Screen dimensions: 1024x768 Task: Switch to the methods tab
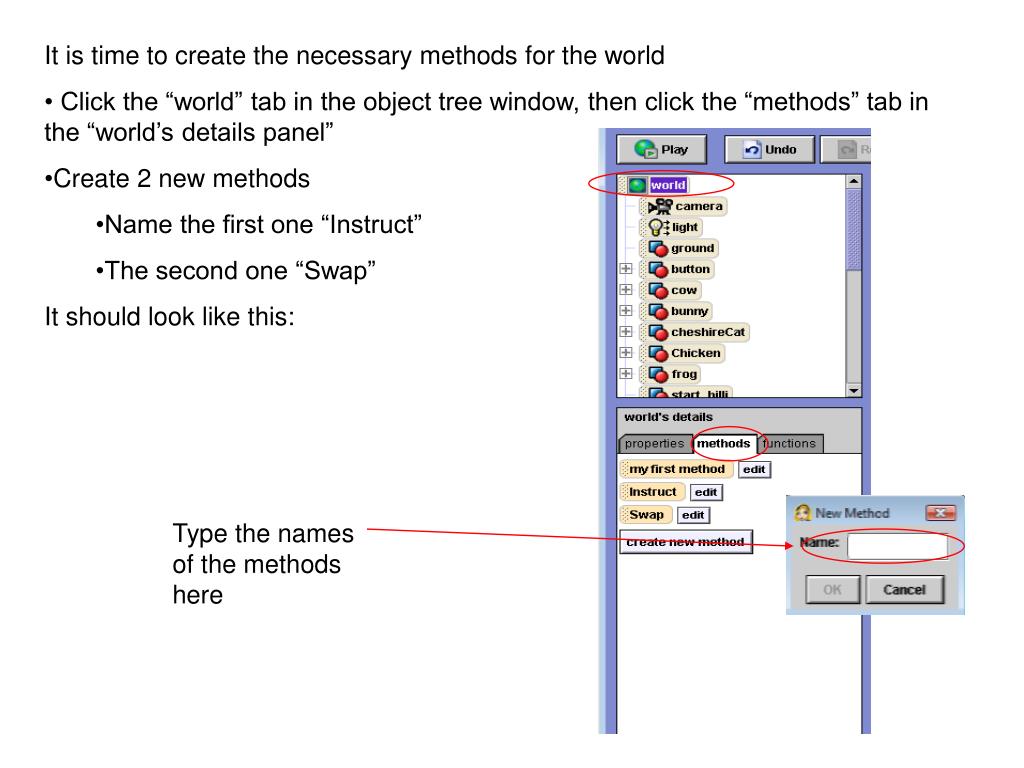(724, 443)
